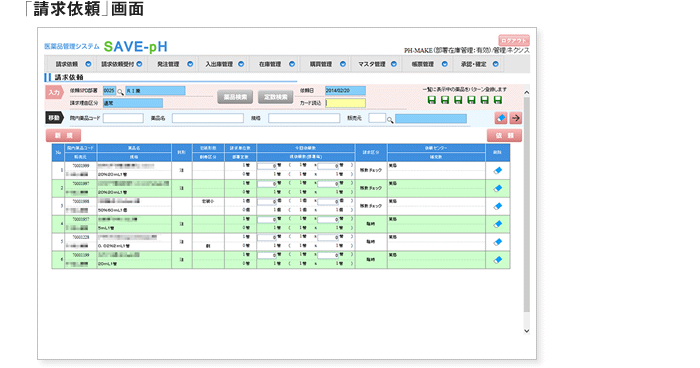Click the 薬品名 input field
This screenshot has height=368, width=700.
208,118
